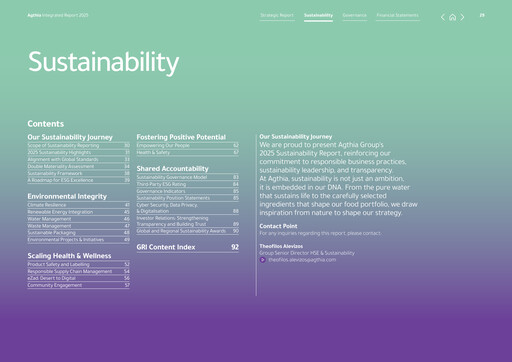Open the Community Engagement entry
Screen dimensions: 512x362
click(x=79, y=285)
